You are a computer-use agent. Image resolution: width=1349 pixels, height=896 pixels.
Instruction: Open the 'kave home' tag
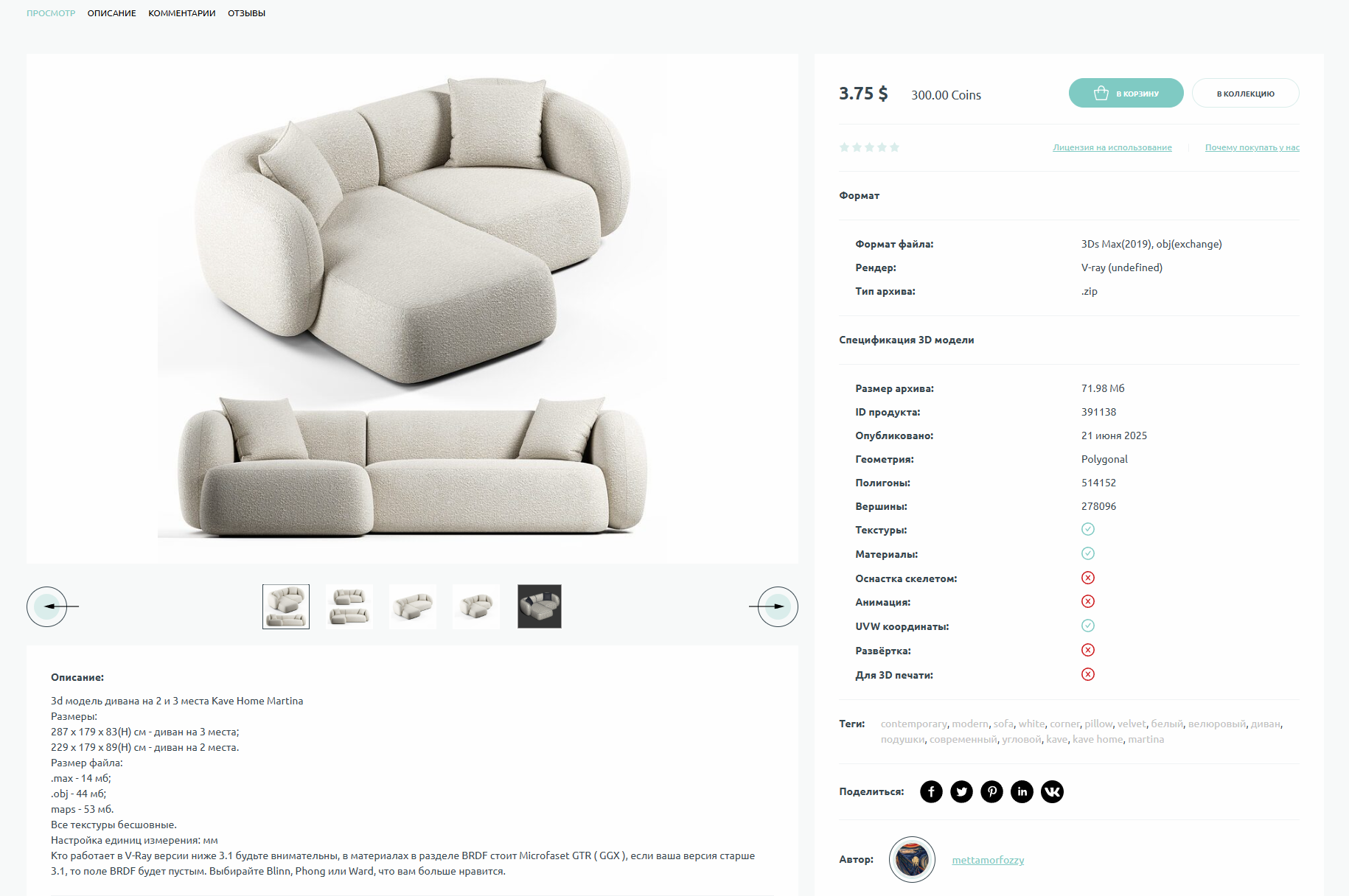(1098, 739)
